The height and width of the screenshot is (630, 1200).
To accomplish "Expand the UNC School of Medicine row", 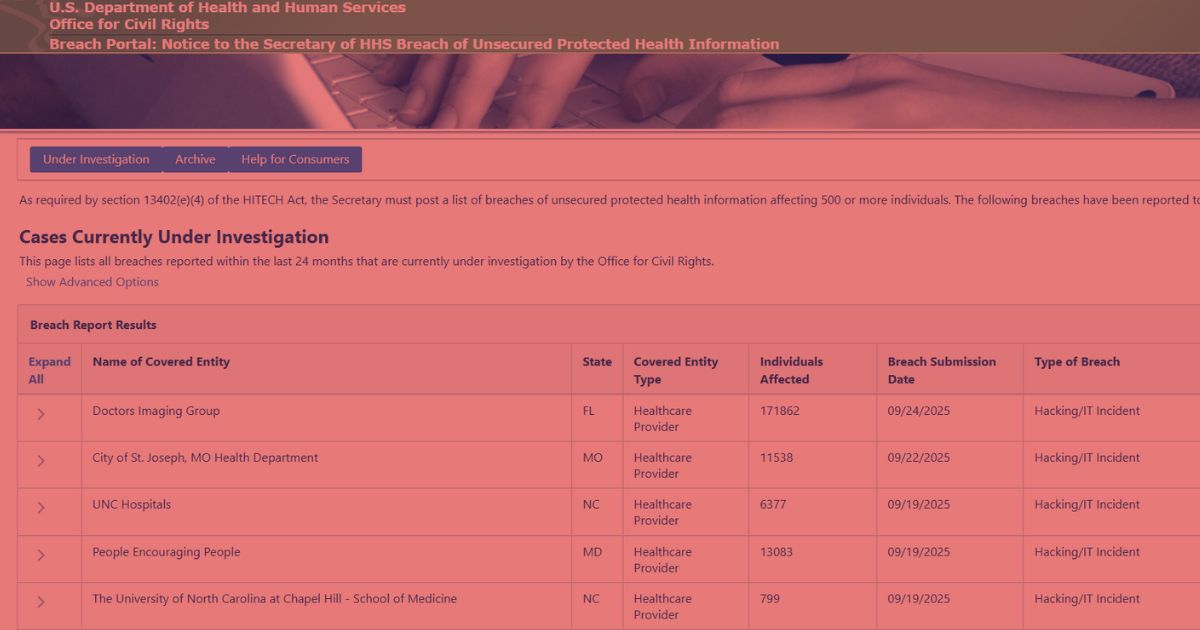I will point(41,602).
